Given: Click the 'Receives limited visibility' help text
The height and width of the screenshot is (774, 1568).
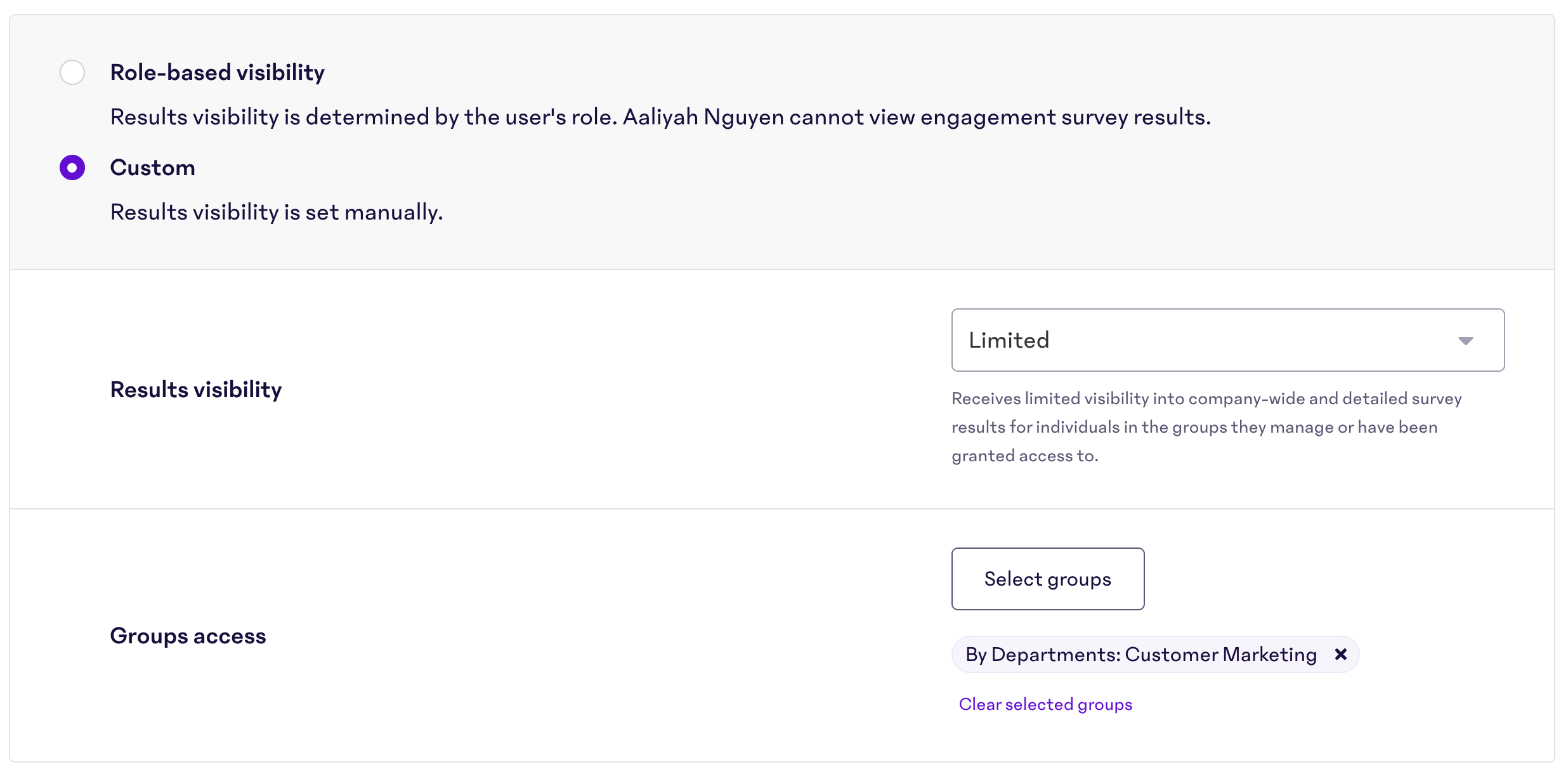Looking at the screenshot, I should 1206,427.
